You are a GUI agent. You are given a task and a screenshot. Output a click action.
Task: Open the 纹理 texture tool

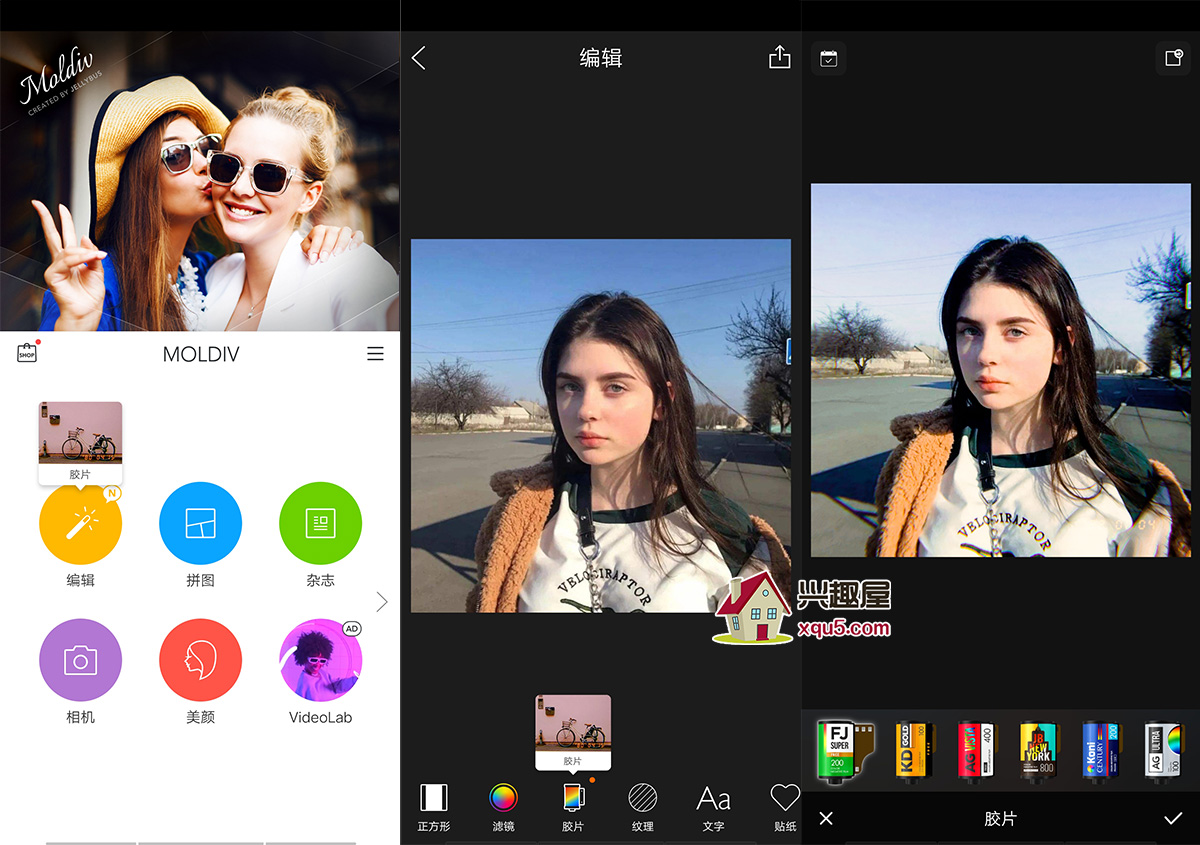click(642, 806)
